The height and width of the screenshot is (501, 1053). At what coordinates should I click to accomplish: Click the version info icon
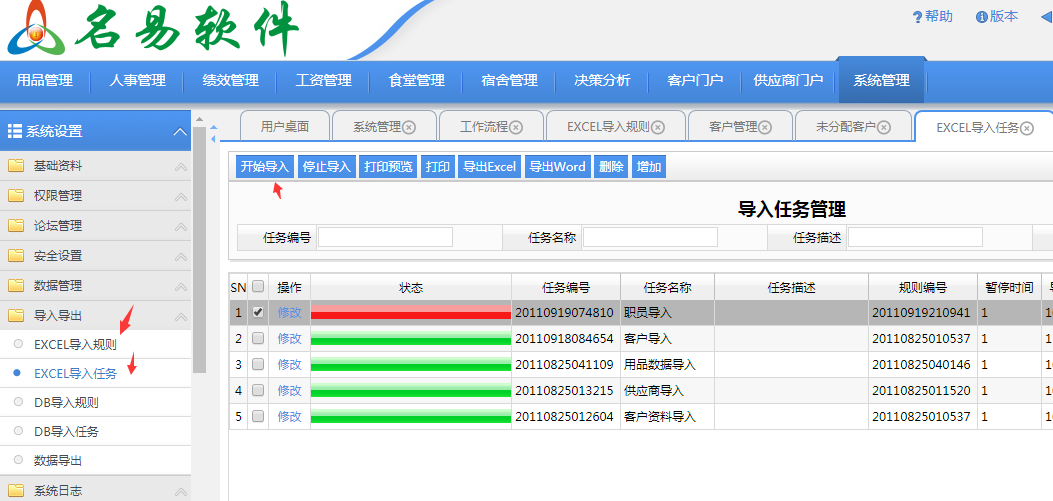[x=982, y=17]
